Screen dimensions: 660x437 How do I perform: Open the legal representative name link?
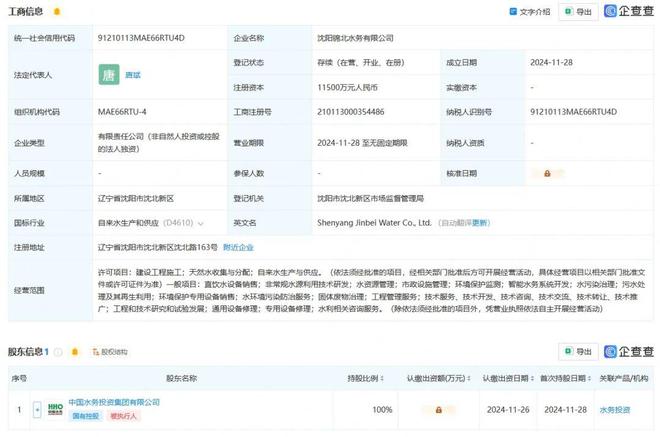[x=133, y=75]
